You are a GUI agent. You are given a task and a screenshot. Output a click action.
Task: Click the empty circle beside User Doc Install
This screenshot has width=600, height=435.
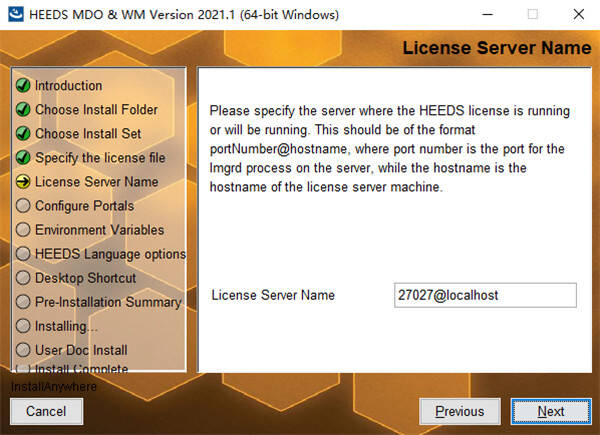(22, 350)
